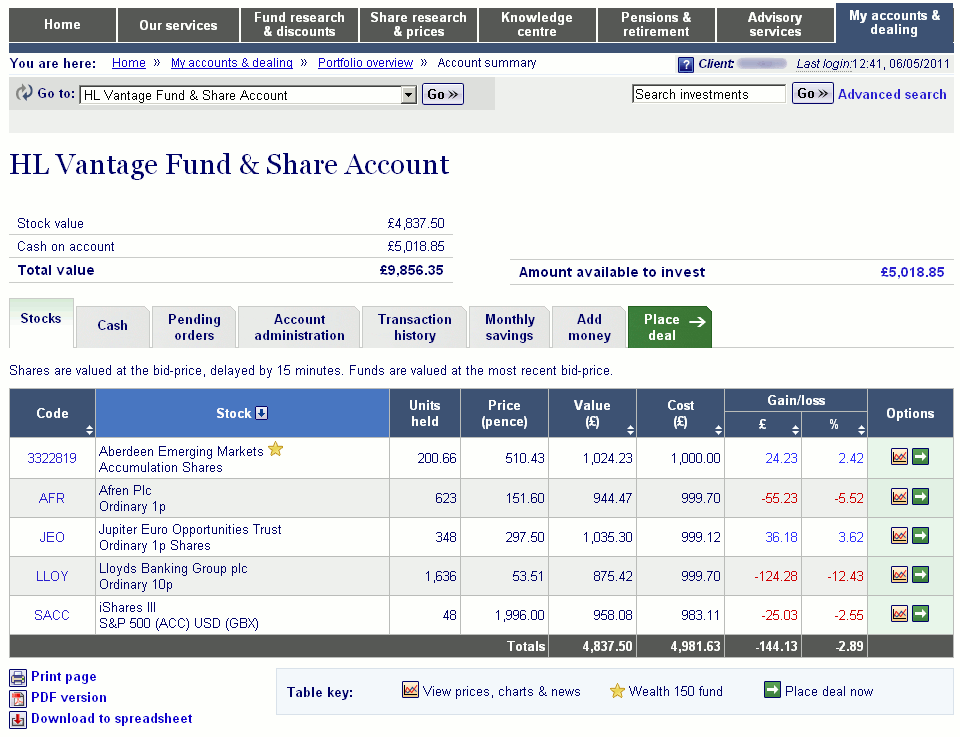View charts icon for Afren Plc
This screenshot has width=960, height=737.
click(x=899, y=496)
